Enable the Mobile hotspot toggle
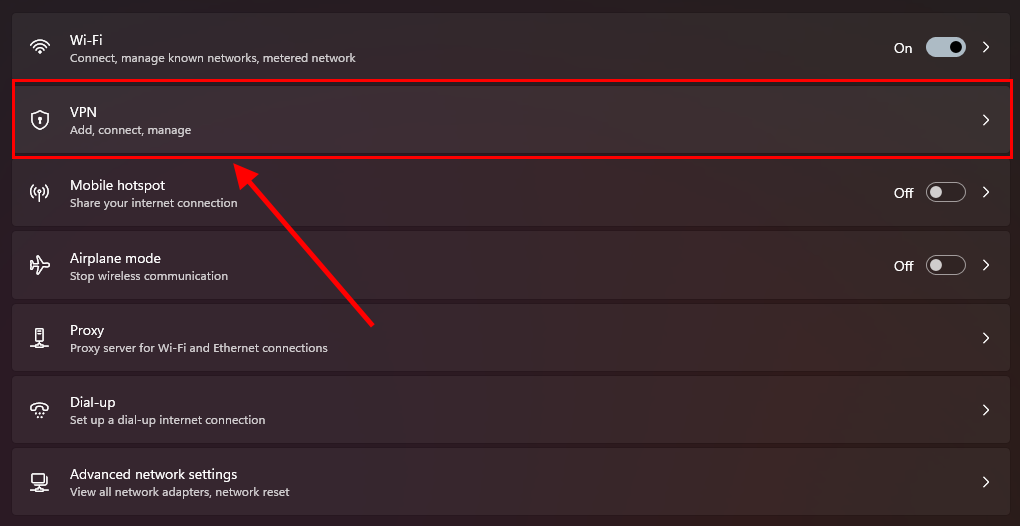Screen dimensions: 1020x526 pos(945,192)
